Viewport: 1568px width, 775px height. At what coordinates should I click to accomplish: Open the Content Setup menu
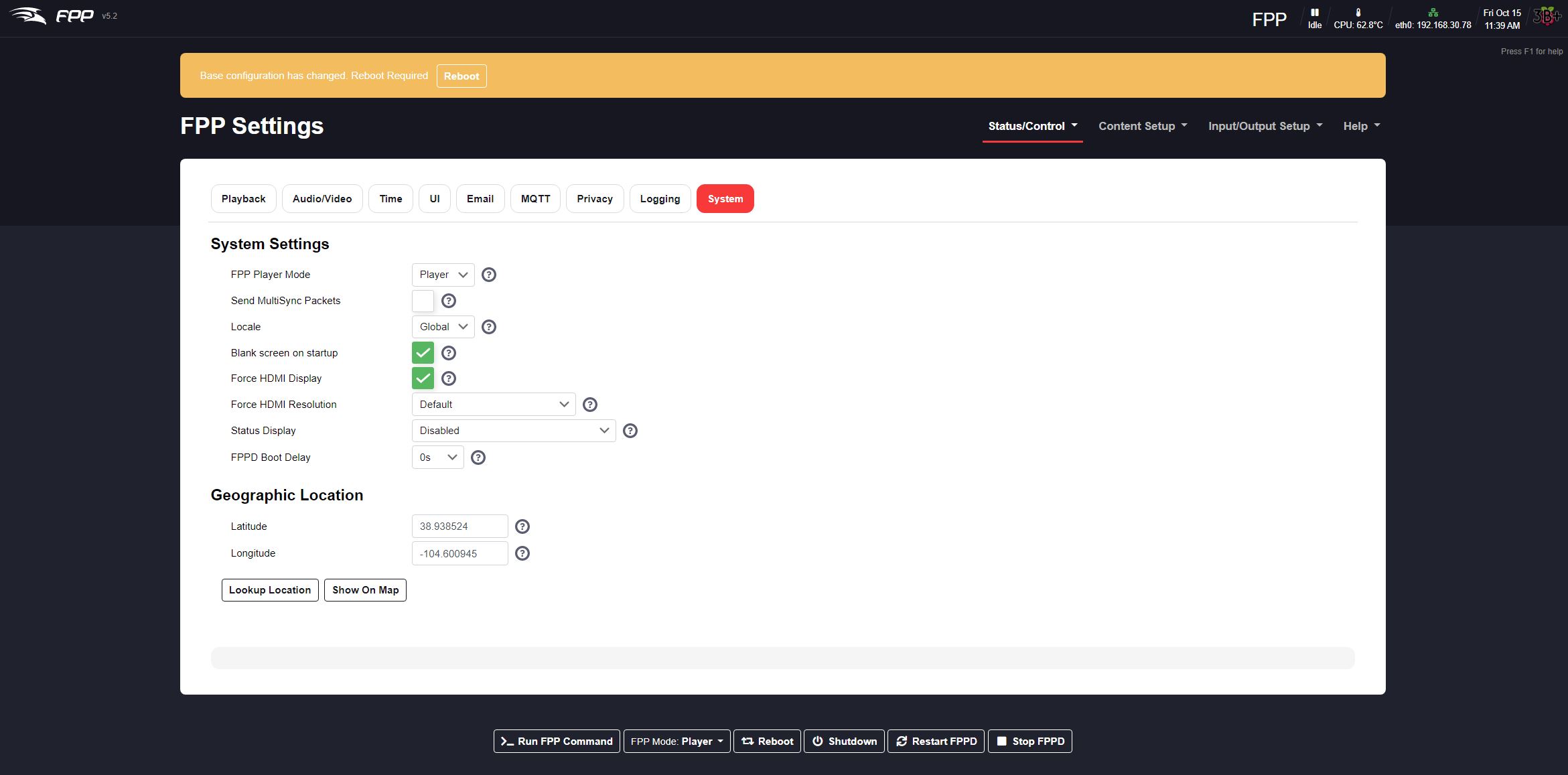pos(1142,126)
